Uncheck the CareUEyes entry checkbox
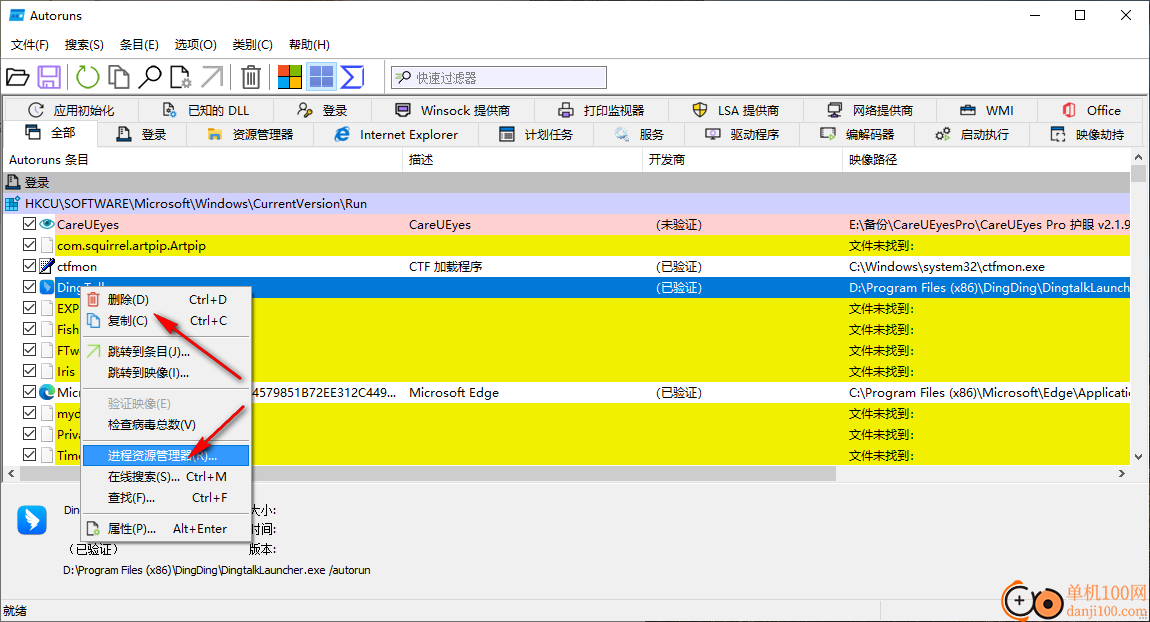Screen dimensions: 1150x622 [x=29, y=224]
